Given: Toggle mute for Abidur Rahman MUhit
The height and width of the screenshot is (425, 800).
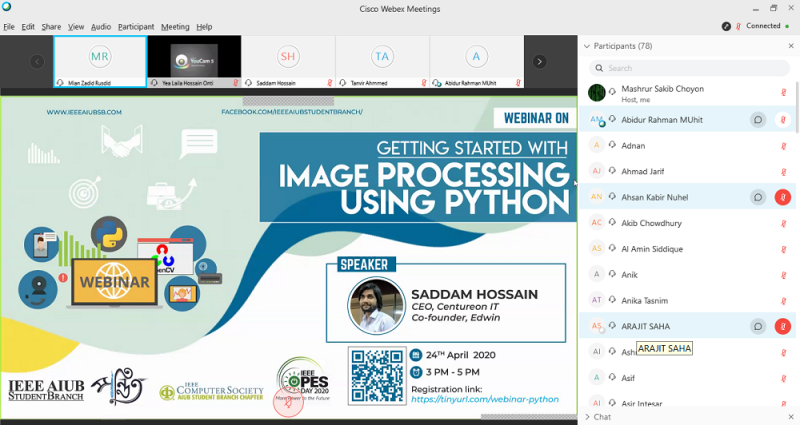Looking at the screenshot, I should click(783, 120).
